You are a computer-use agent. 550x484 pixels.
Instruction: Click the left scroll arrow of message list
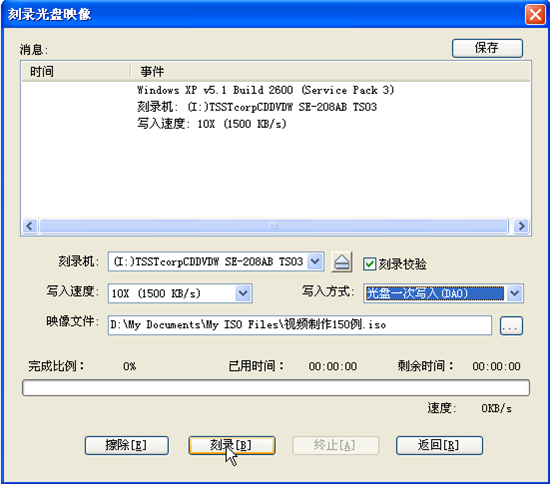(30, 226)
